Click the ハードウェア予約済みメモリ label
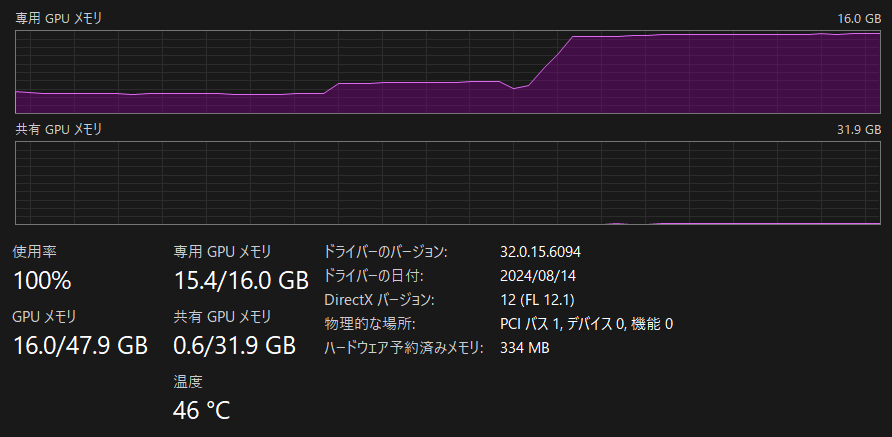Screen dimensions: 892x437 click(x=404, y=348)
